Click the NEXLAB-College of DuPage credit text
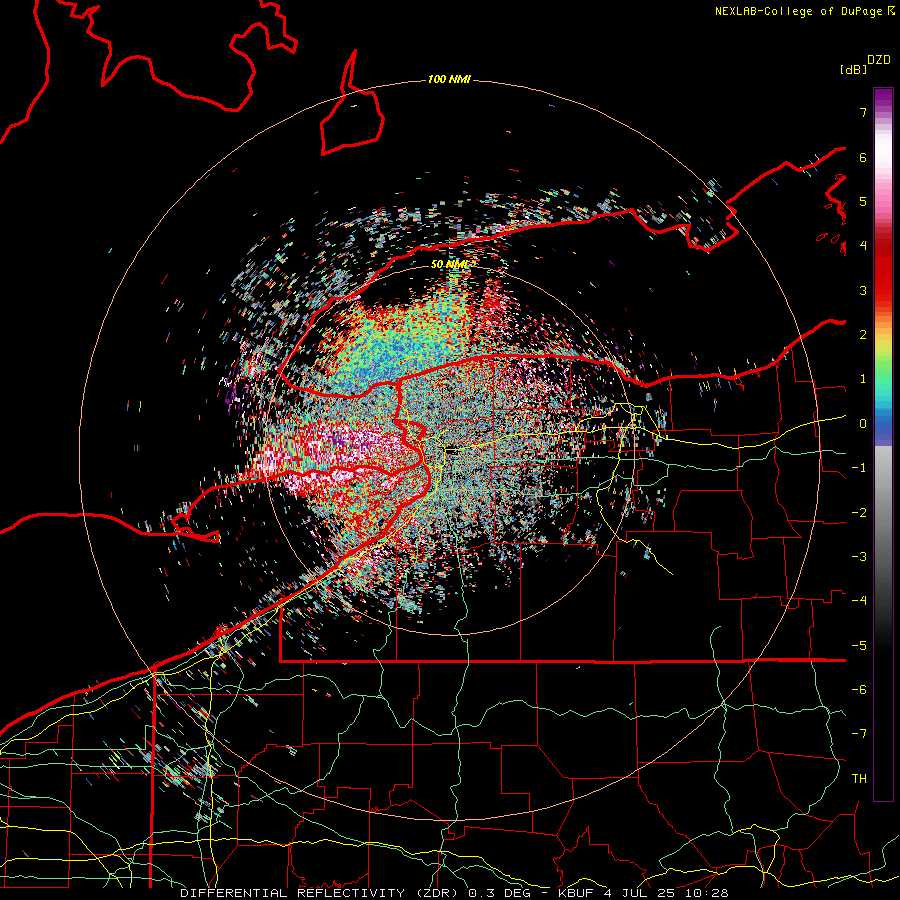 800,11
